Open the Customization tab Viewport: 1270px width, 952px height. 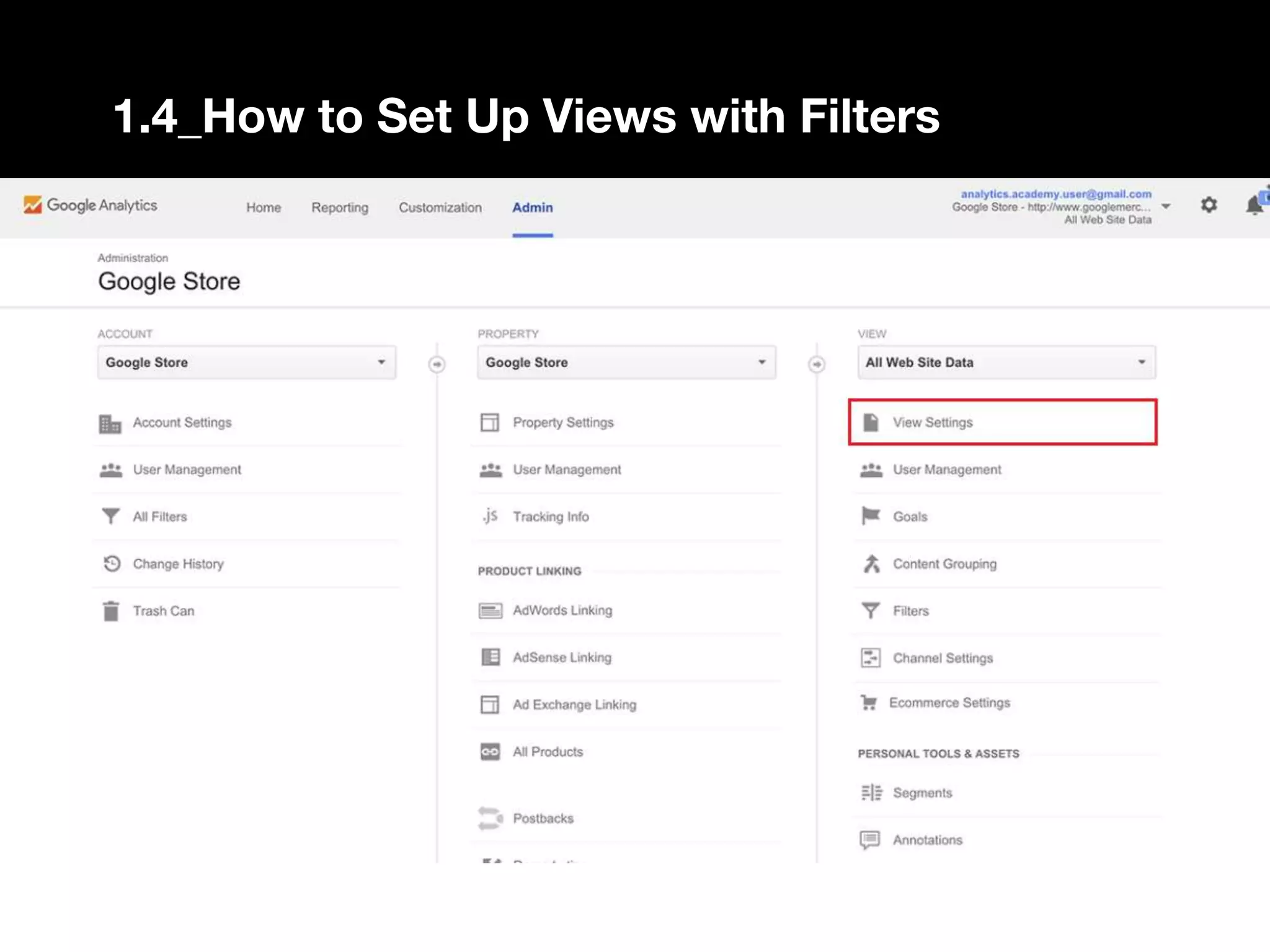pos(440,208)
